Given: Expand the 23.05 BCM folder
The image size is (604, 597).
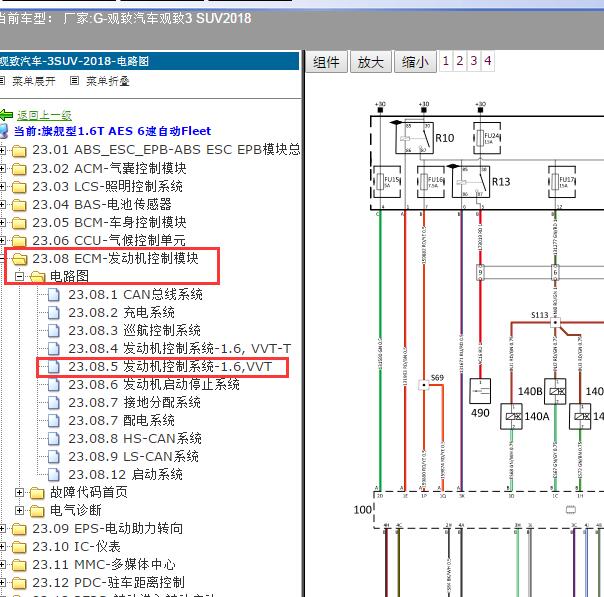Looking at the screenshot, I should [2, 222].
